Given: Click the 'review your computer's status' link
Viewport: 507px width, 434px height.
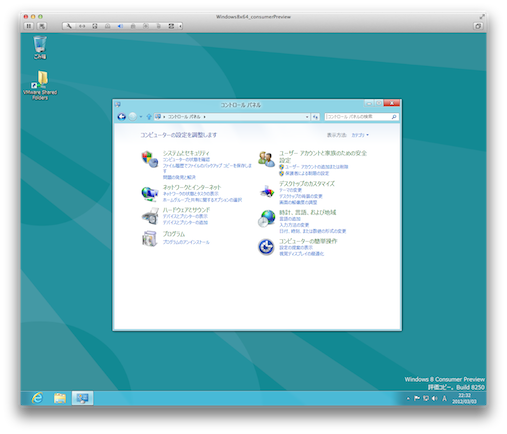Looking at the screenshot, I should click(x=186, y=160).
